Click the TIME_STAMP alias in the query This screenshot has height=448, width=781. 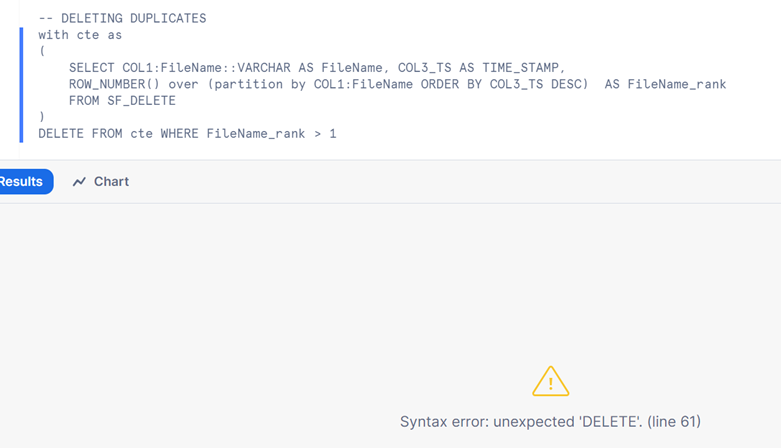point(521,68)
